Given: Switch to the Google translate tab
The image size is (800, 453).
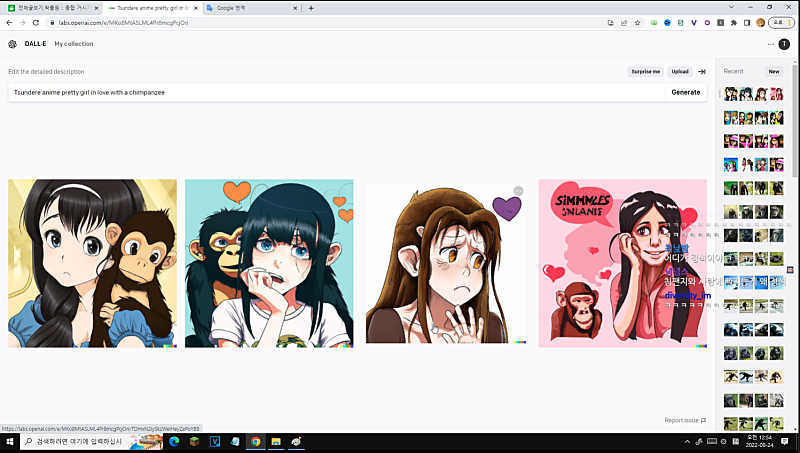Looking at the screenshot, I should click(x=250, y=8).
